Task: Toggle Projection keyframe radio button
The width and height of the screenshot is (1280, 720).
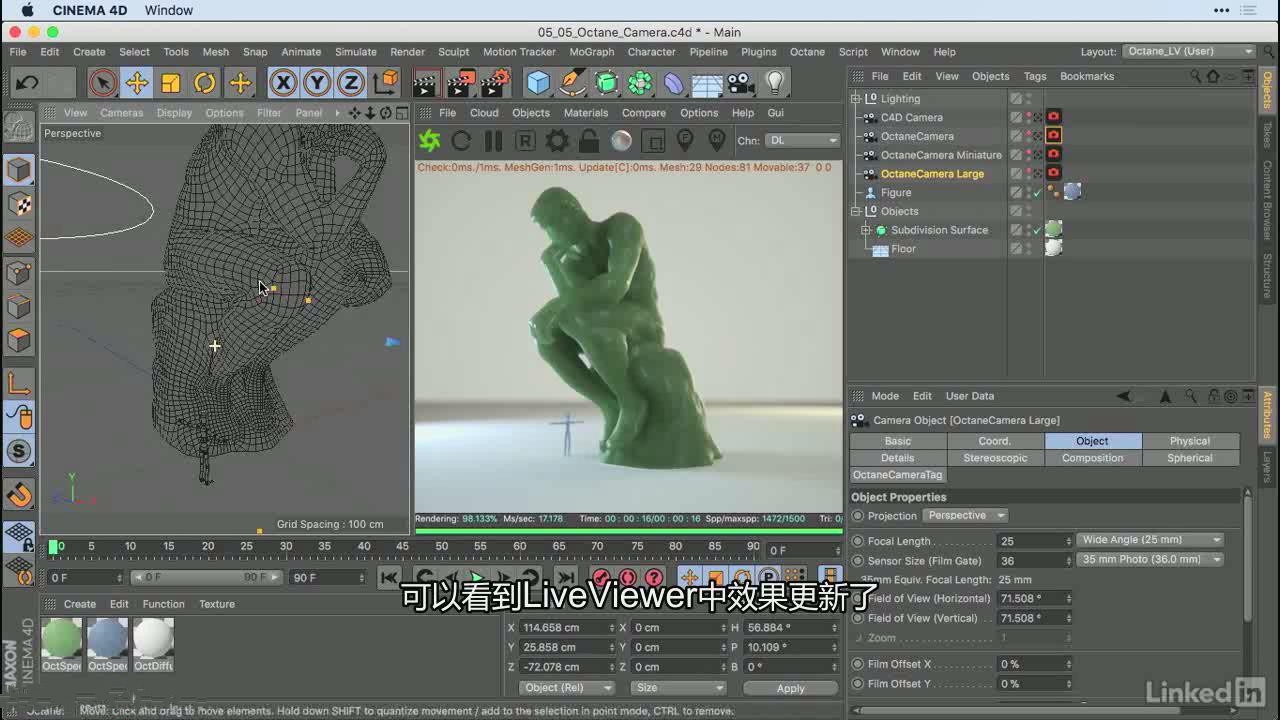Action: coord(858,516)
